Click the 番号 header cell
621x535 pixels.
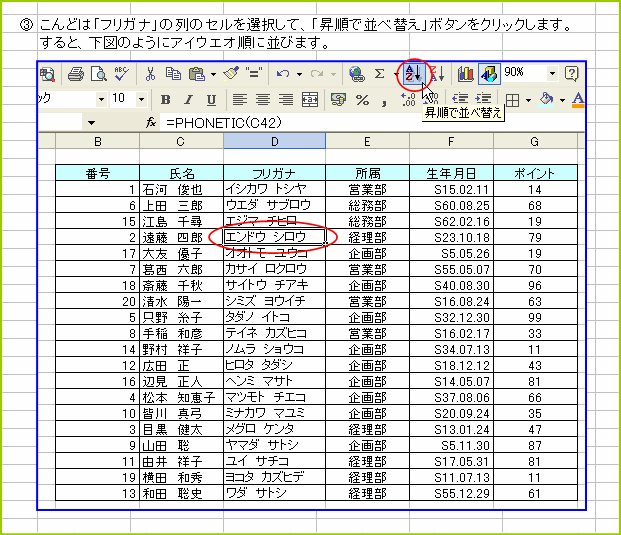click(x=97, y=173)
